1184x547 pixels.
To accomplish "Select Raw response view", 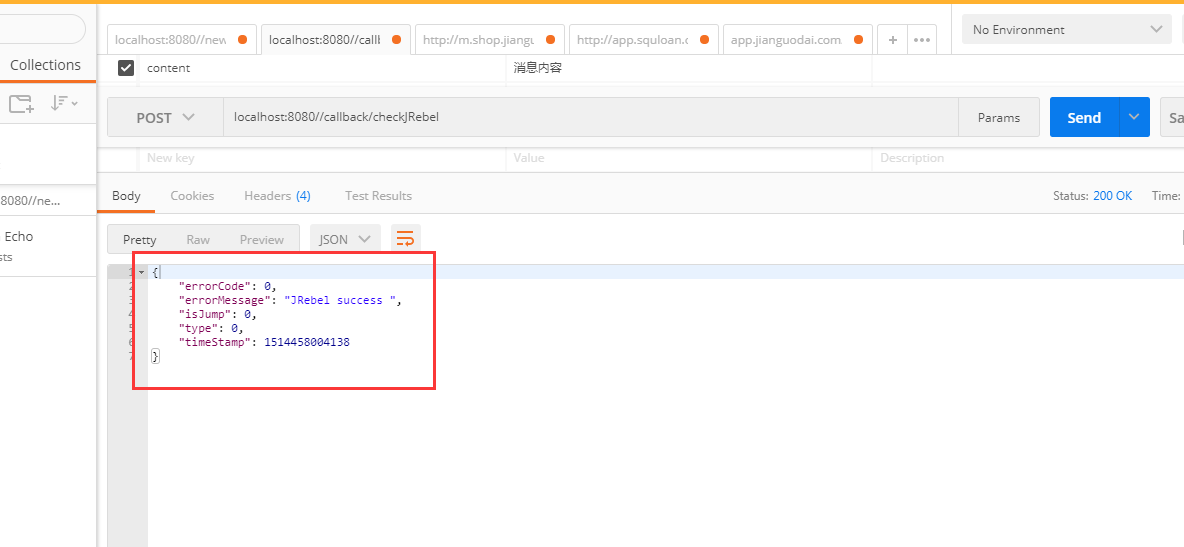I will click(x=198, y=239).
